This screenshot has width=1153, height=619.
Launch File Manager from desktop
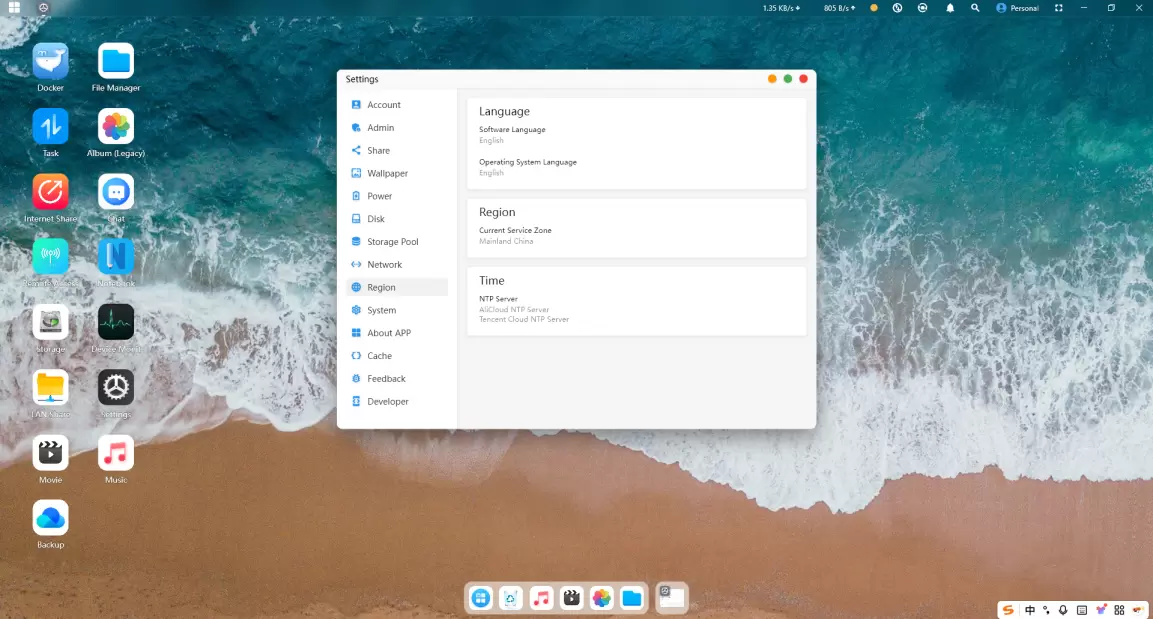(116, 62)
